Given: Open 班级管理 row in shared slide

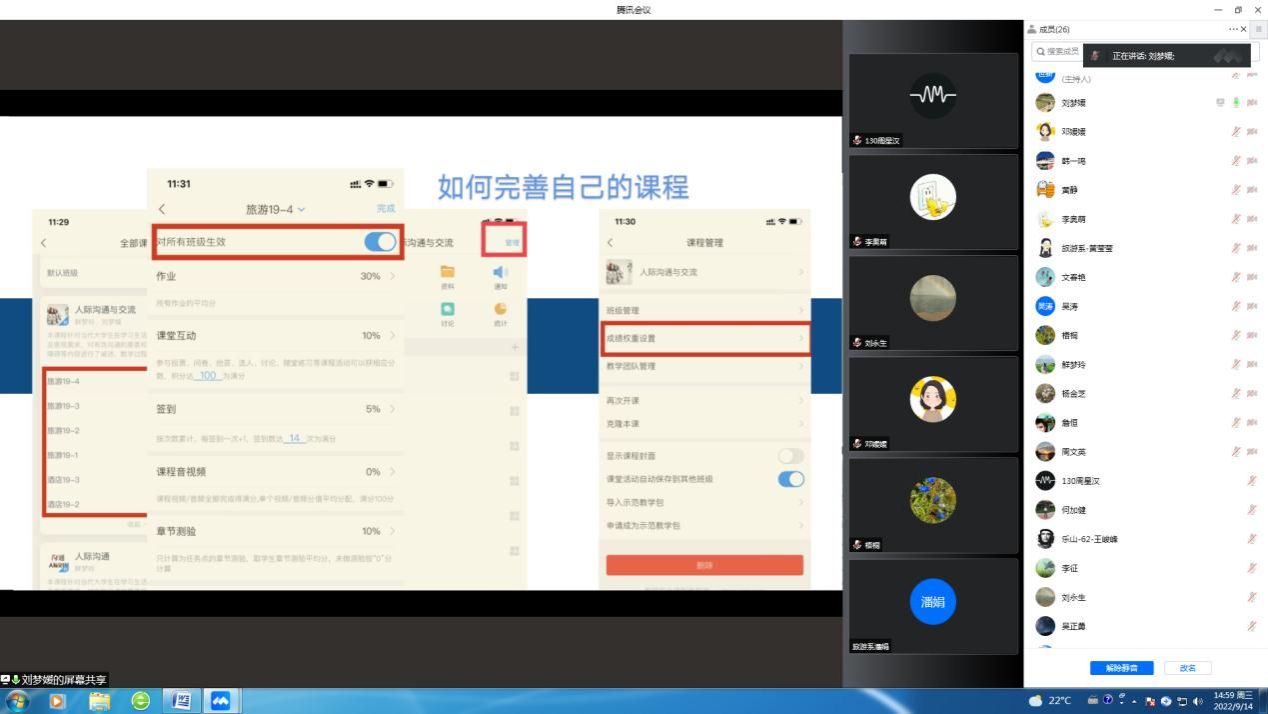Looking at the screenshot, I should click(705, 311).
